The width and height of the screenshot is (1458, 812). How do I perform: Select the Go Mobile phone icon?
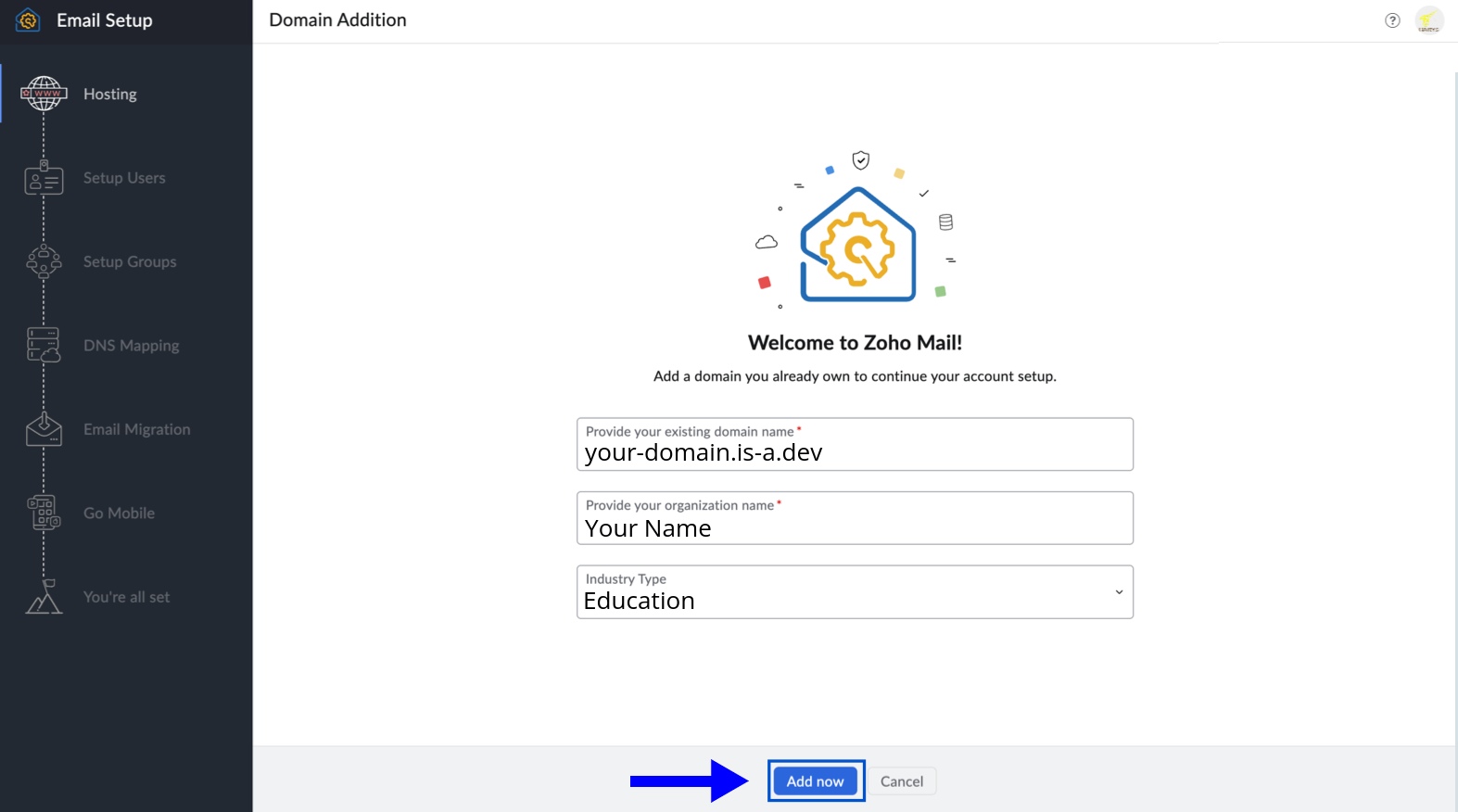click(44, 513)
